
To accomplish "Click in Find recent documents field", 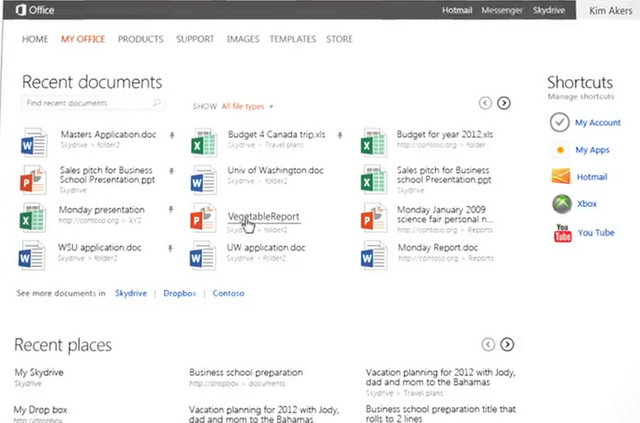I will (x=92, y=103).
